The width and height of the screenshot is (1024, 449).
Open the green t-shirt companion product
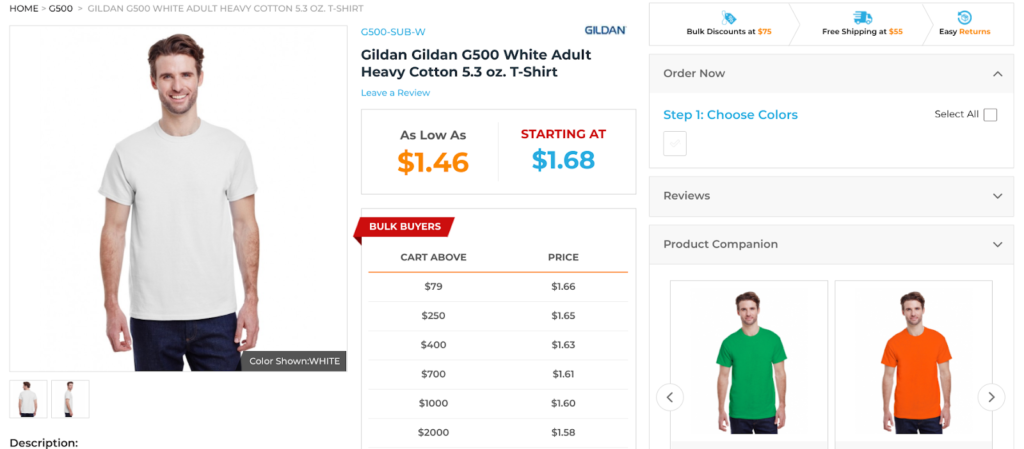[749, 361]
